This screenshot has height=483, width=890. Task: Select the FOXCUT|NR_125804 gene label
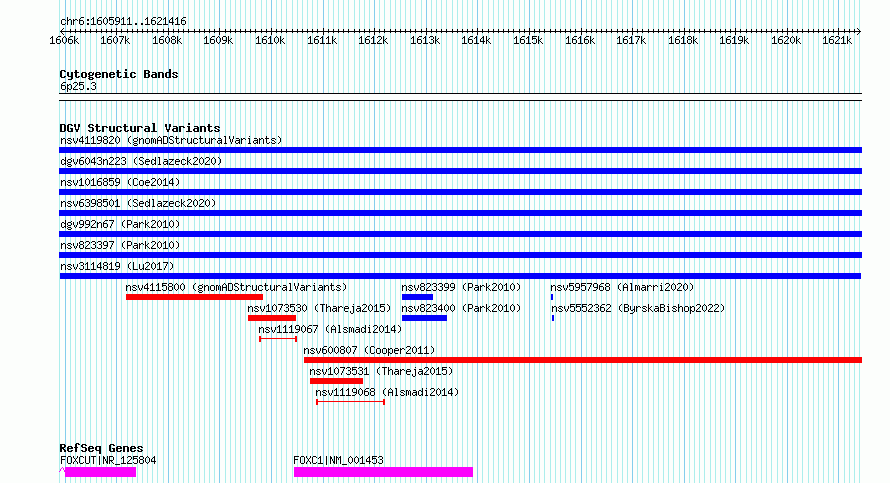click(108, 460)
